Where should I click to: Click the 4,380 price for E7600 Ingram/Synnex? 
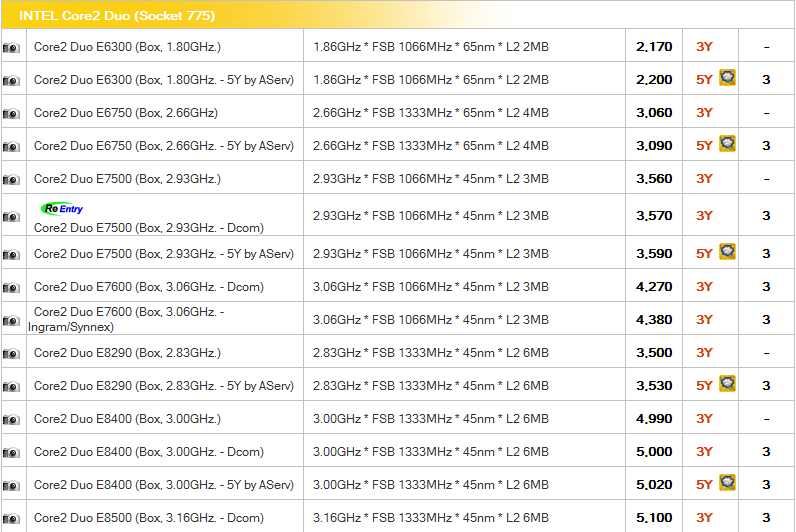click(x=654, y=320)
